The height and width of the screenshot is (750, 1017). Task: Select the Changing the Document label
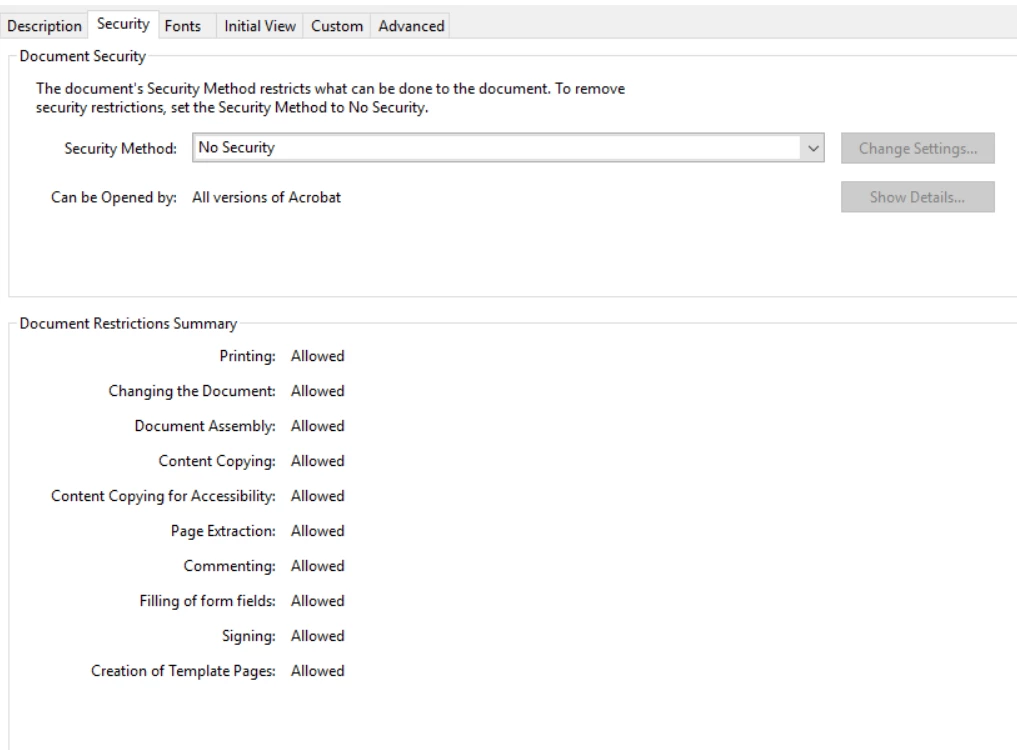(191, 391)
